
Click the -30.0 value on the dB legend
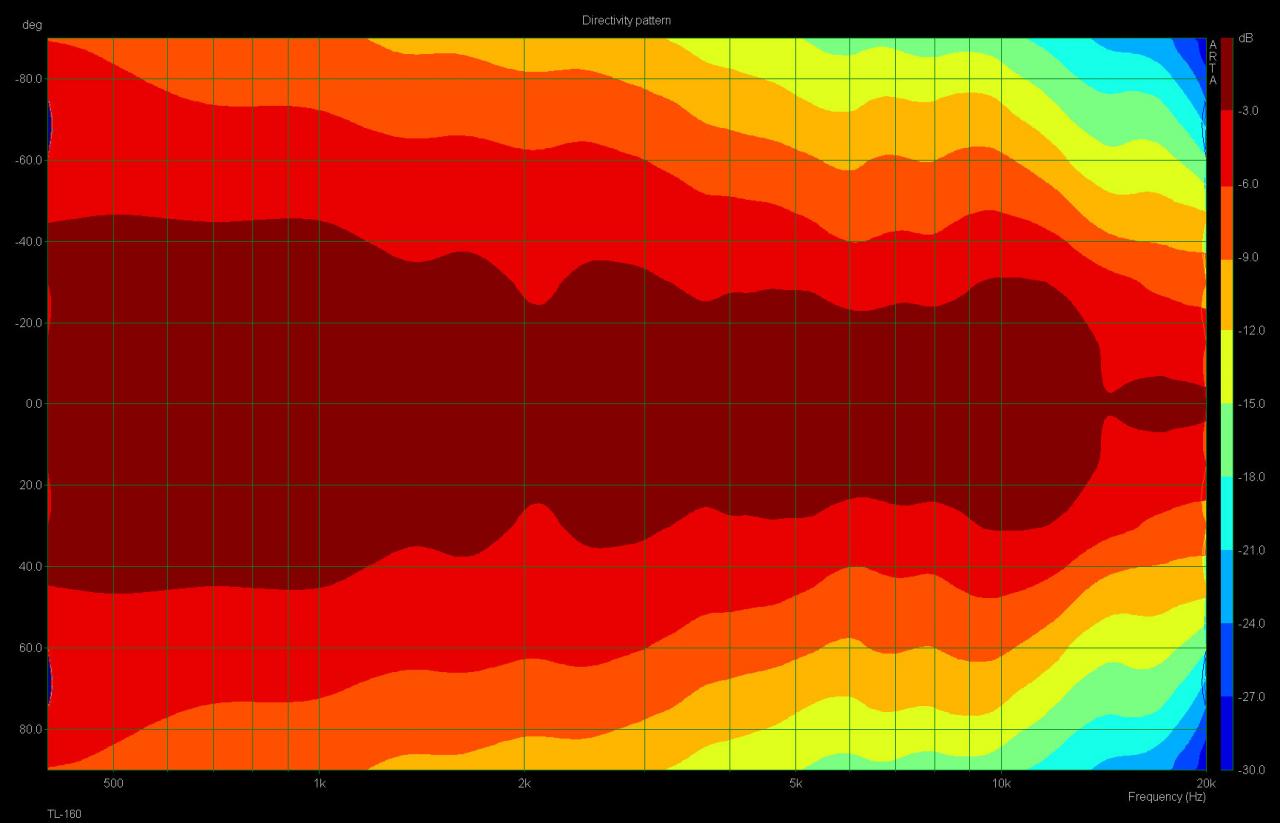pyautogui.click(x=1251, y=770)
